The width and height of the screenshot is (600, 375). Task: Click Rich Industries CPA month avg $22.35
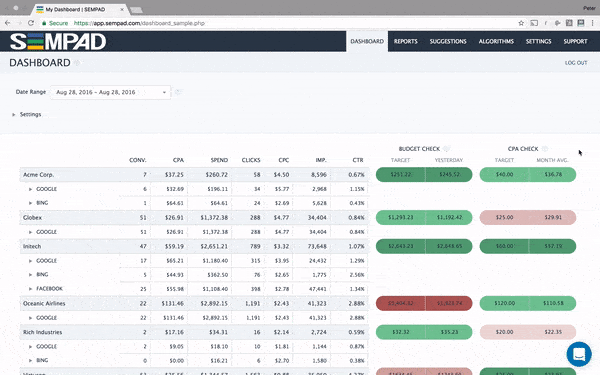[x=553, y=332]
